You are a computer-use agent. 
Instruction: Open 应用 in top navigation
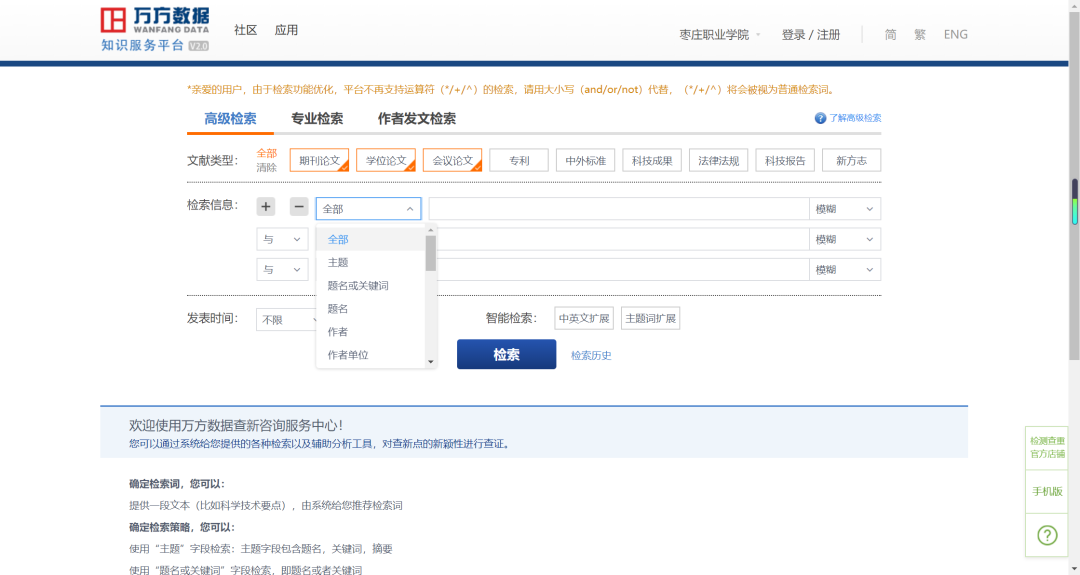286,30
